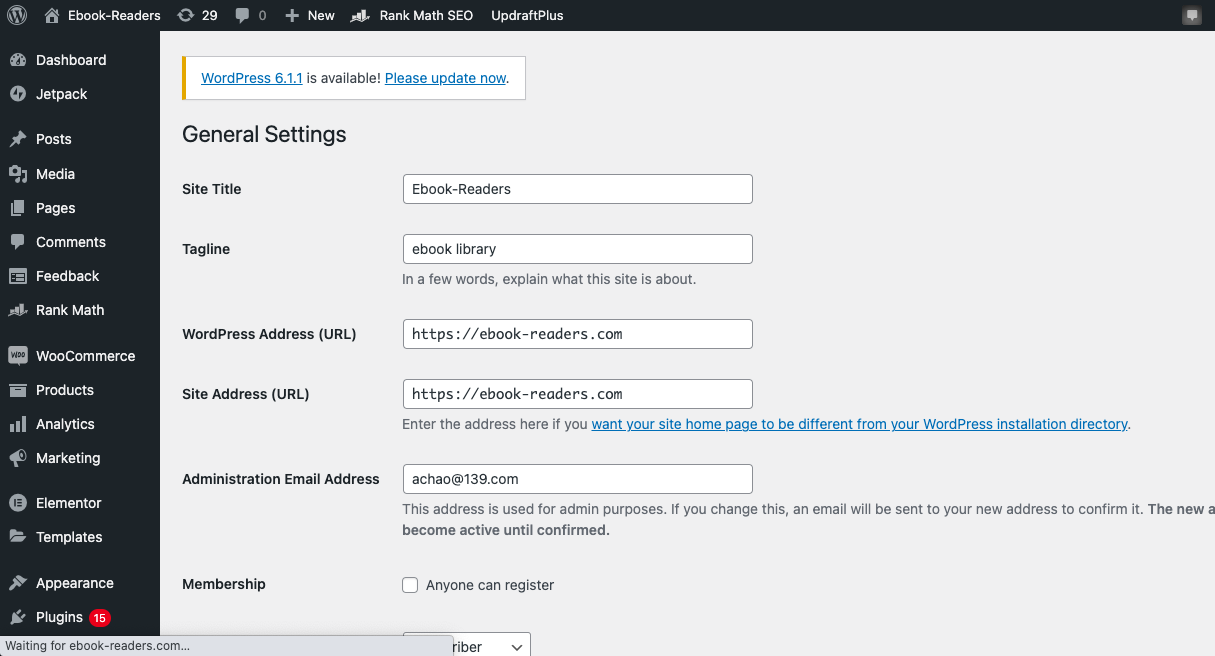Open the Plugins menu label
This screenshot has height=656, width=1215.
[59, 617]
